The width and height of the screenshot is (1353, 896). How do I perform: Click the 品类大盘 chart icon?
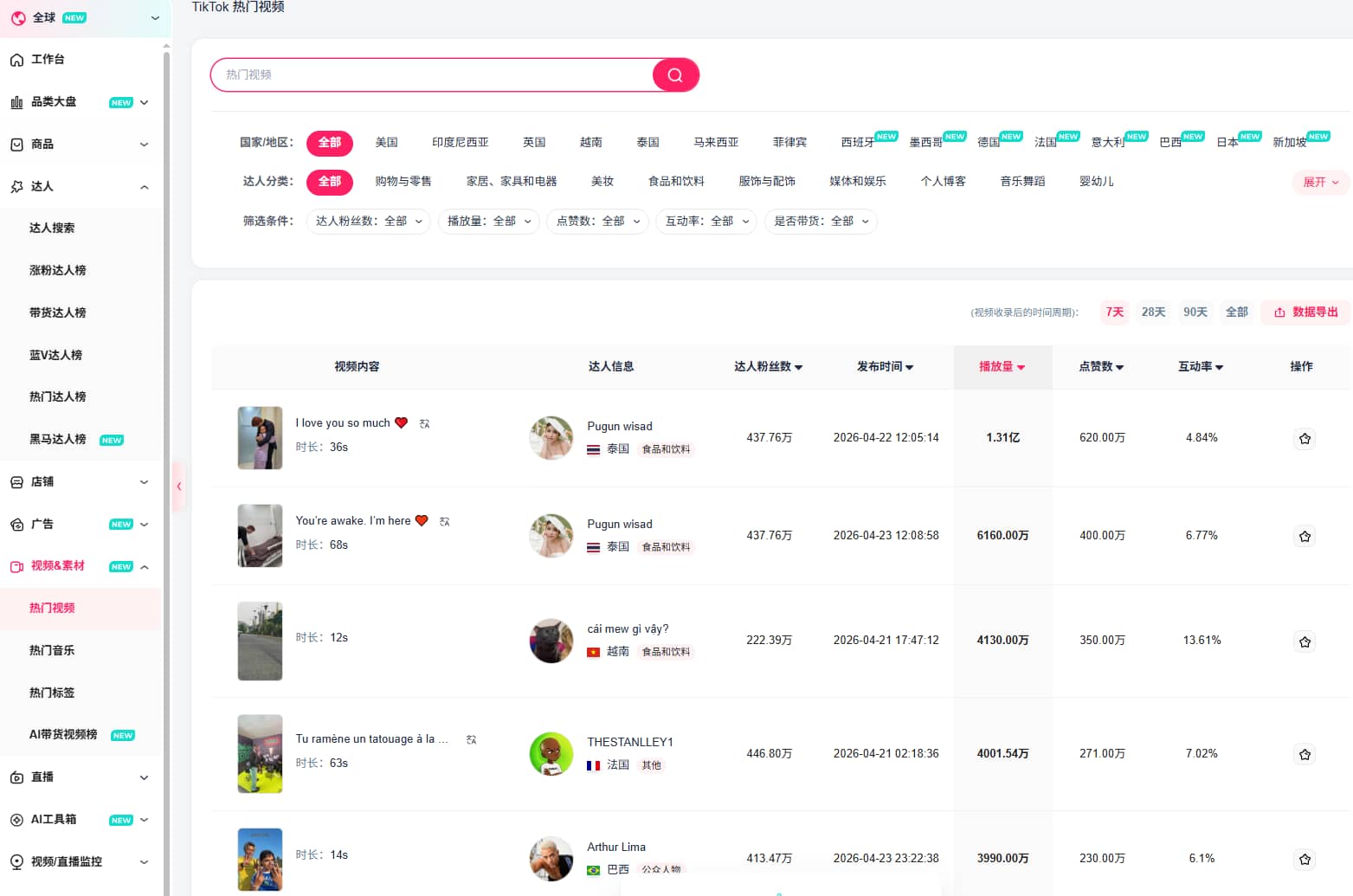pyautogui.click(x=16, y=102)
